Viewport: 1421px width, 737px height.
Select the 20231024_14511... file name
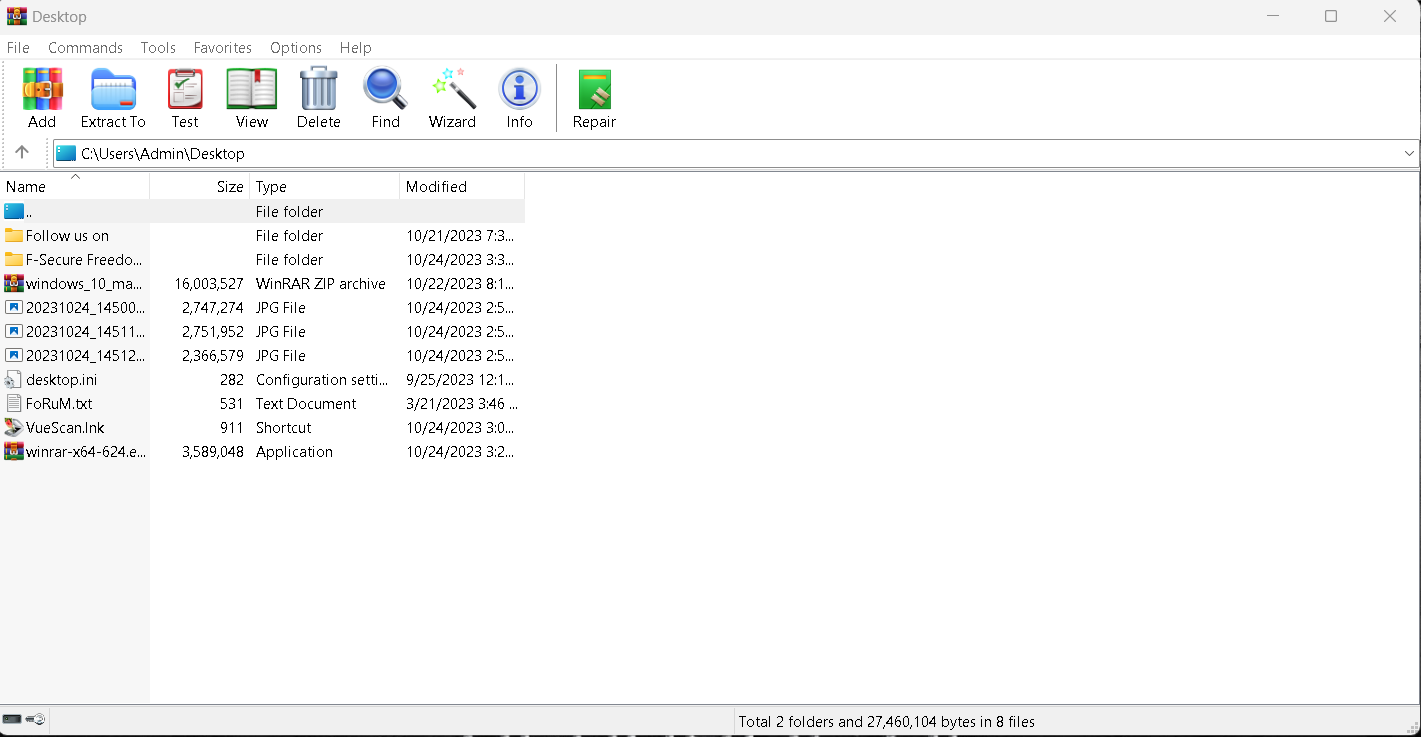85,332
